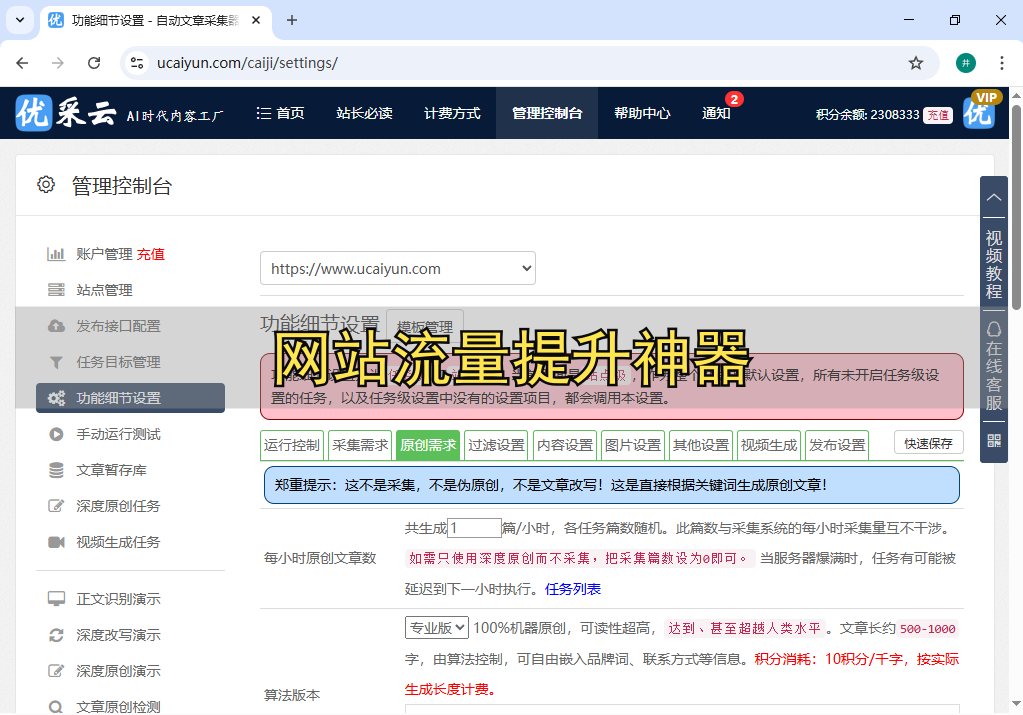Switch to 内容设置 tab
Screen dimensions: 1023x715
[x=564, y=445]
